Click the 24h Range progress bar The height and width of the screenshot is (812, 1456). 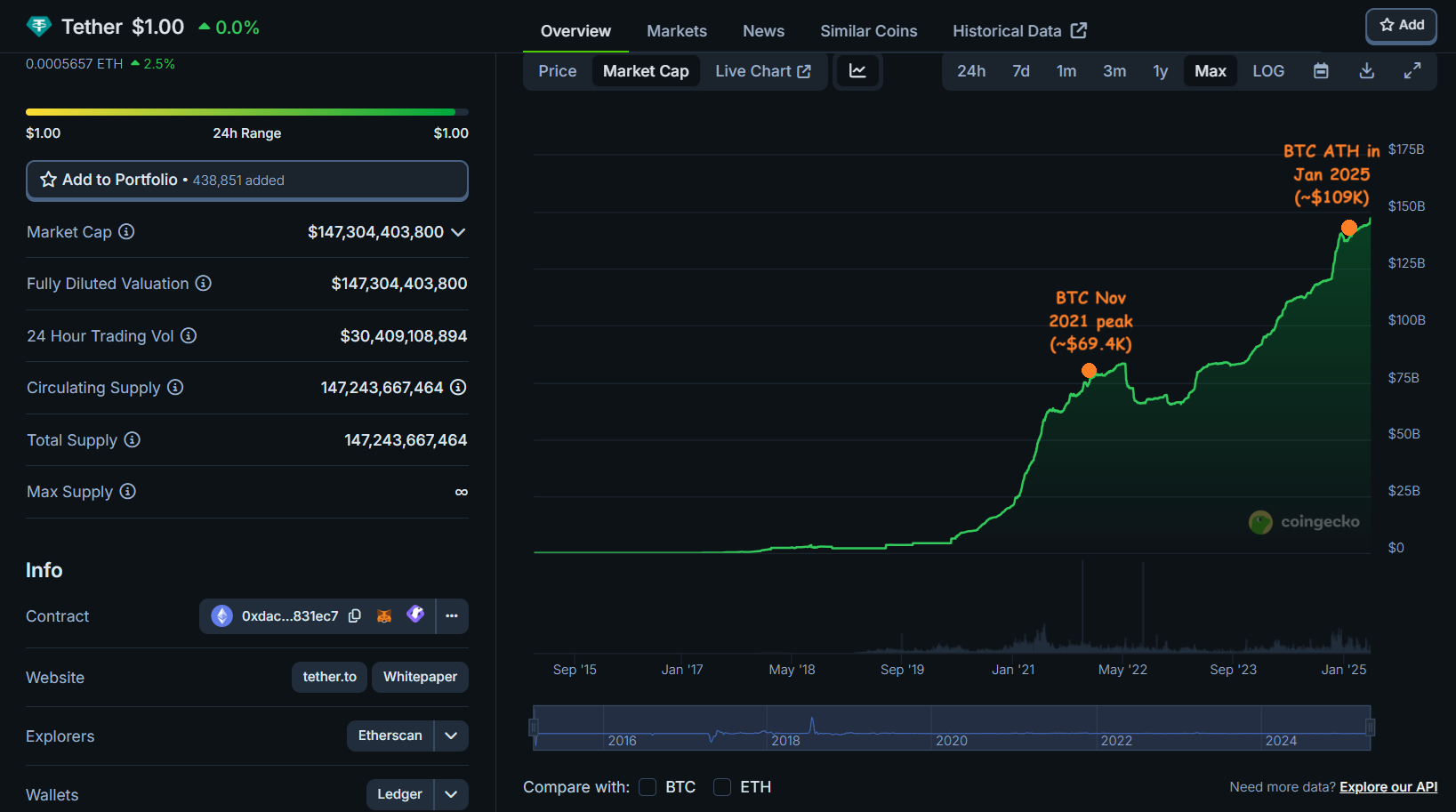247,112
